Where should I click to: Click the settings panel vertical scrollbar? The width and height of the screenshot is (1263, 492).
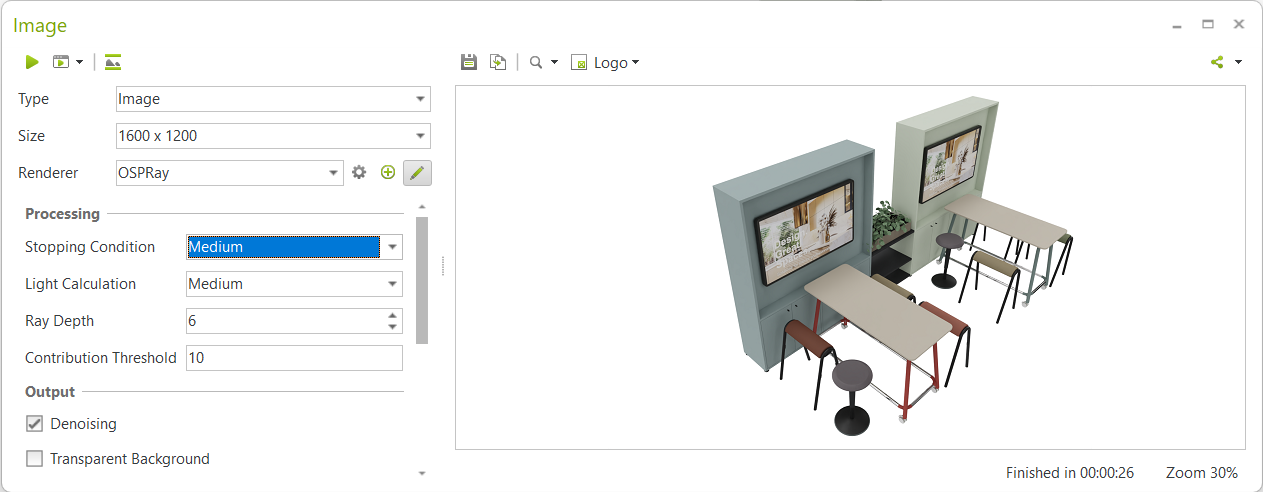point(422,280)
